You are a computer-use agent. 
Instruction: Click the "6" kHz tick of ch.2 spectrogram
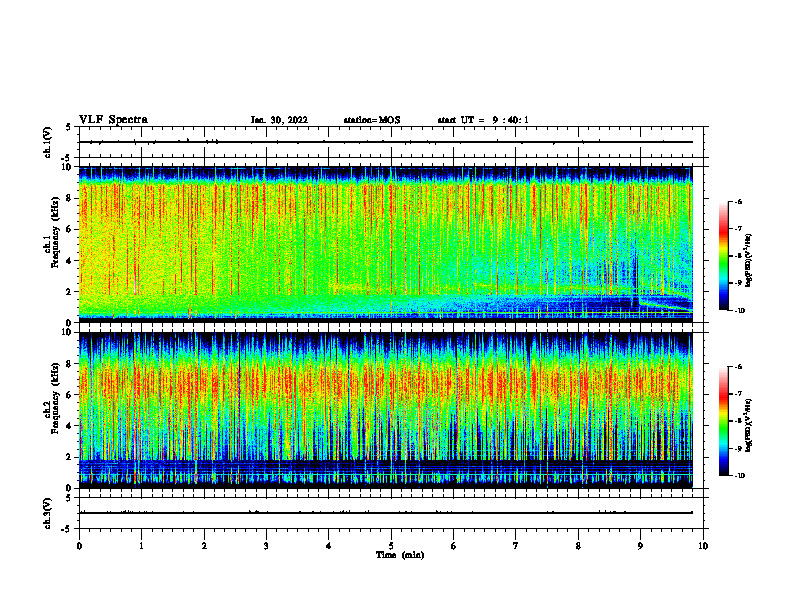pos(70,395)
